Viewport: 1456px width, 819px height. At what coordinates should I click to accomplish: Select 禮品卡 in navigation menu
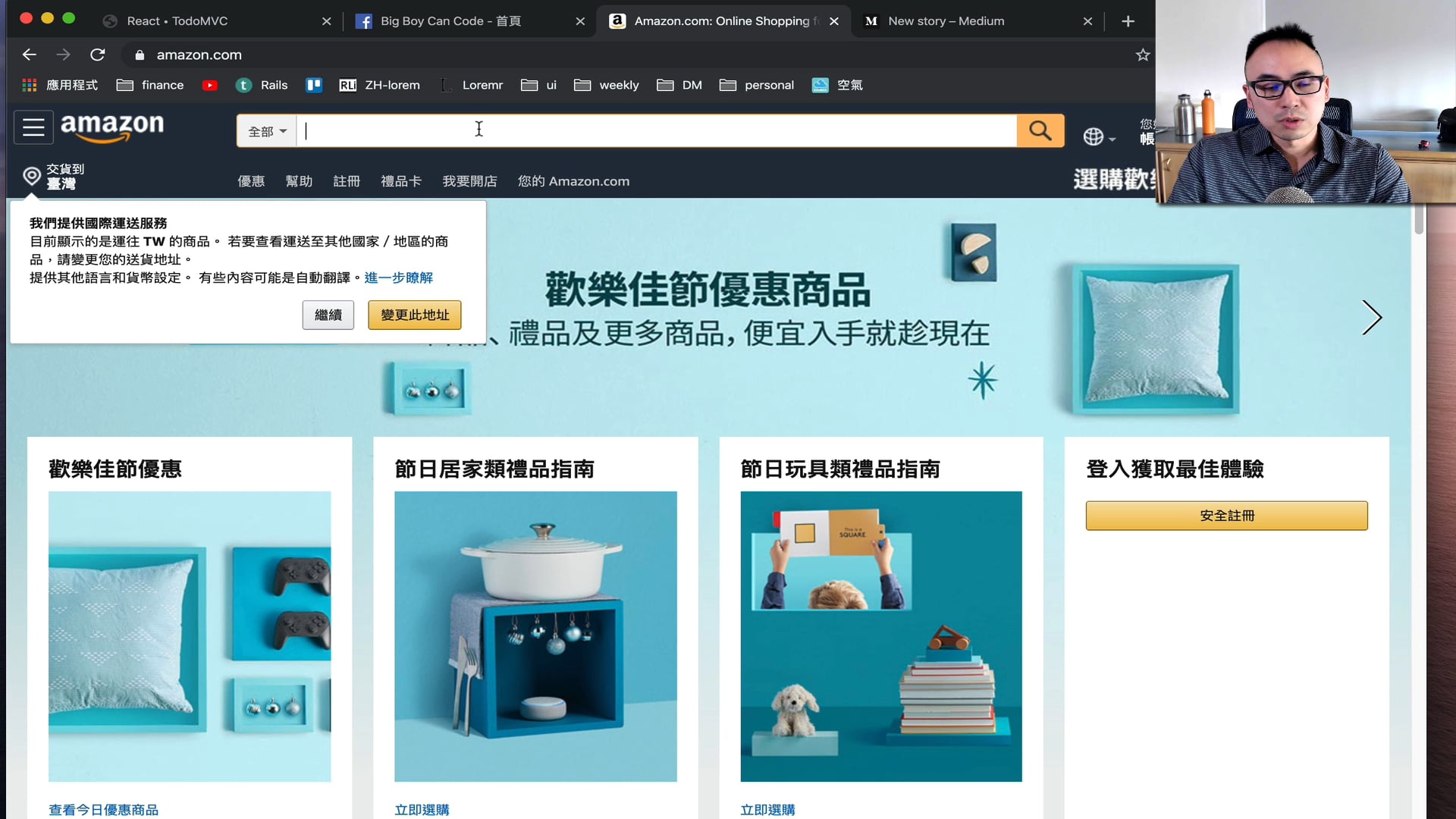(x=400, y=181)
